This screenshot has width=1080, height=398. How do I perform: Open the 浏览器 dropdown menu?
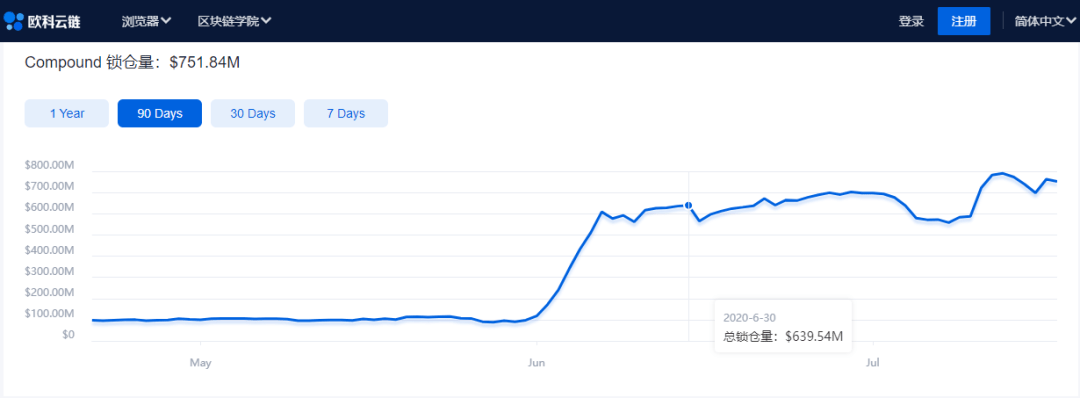pos(146,21)
